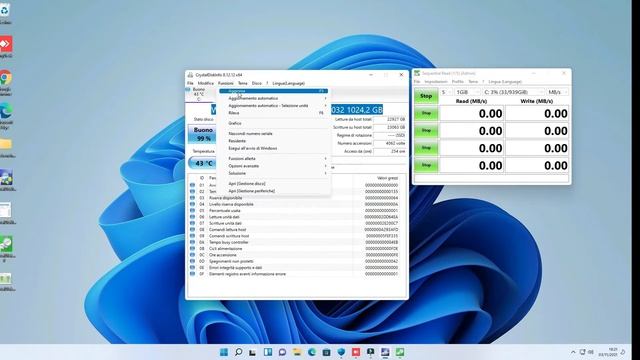Click status icon for Errori integrità supporto row
This screenshot has width=640, height=360.
click(x=192, y=268)
